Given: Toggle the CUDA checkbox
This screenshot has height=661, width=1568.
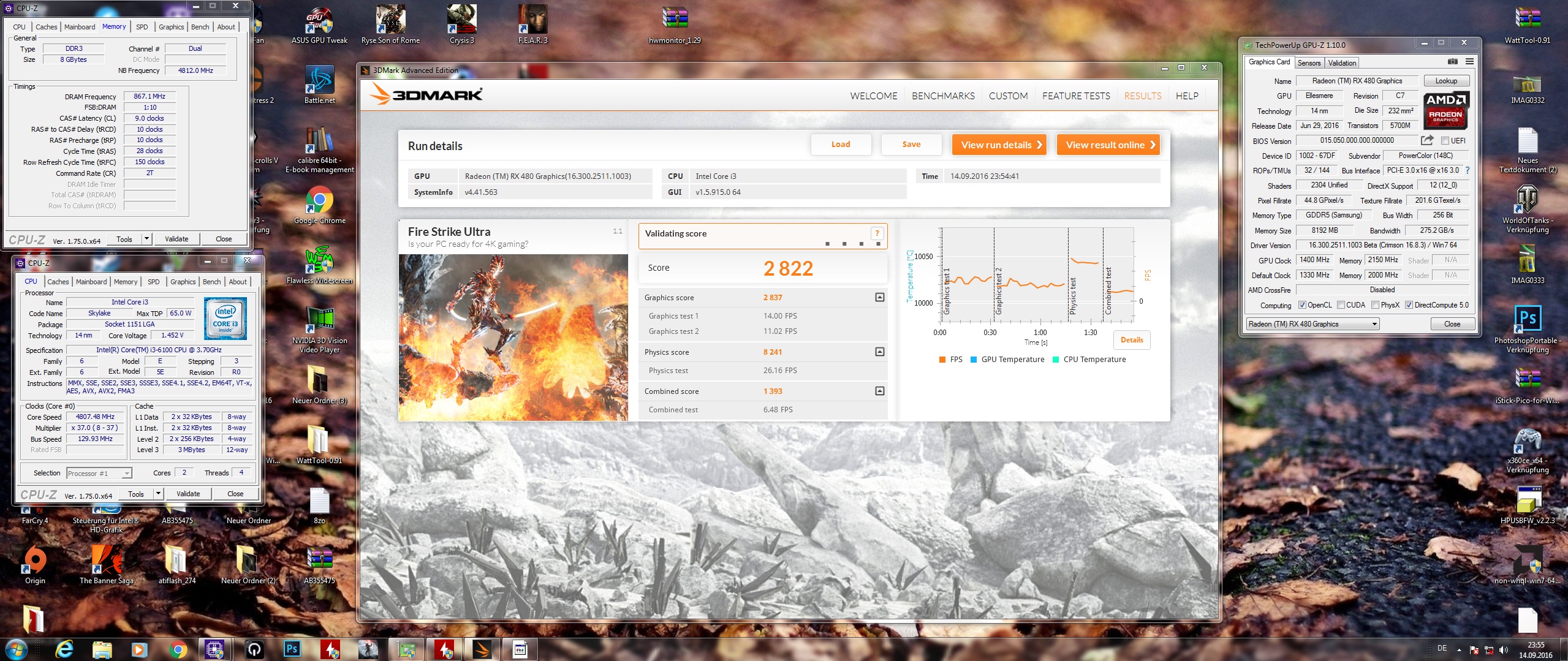Looking at the screenshot, I should [x=1341, y=305].
